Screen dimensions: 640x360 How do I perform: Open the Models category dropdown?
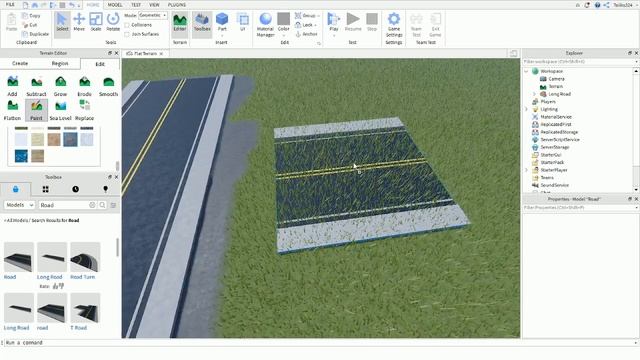pos(20,205)
